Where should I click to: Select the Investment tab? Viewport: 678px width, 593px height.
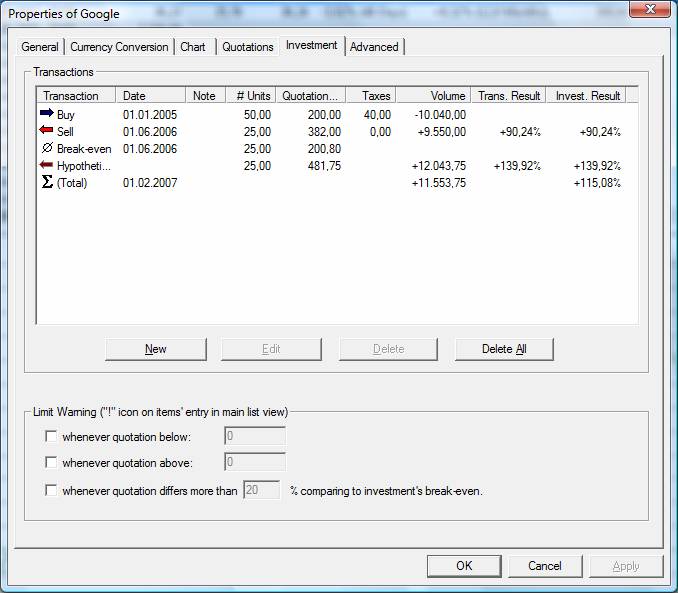click(311, 45)
